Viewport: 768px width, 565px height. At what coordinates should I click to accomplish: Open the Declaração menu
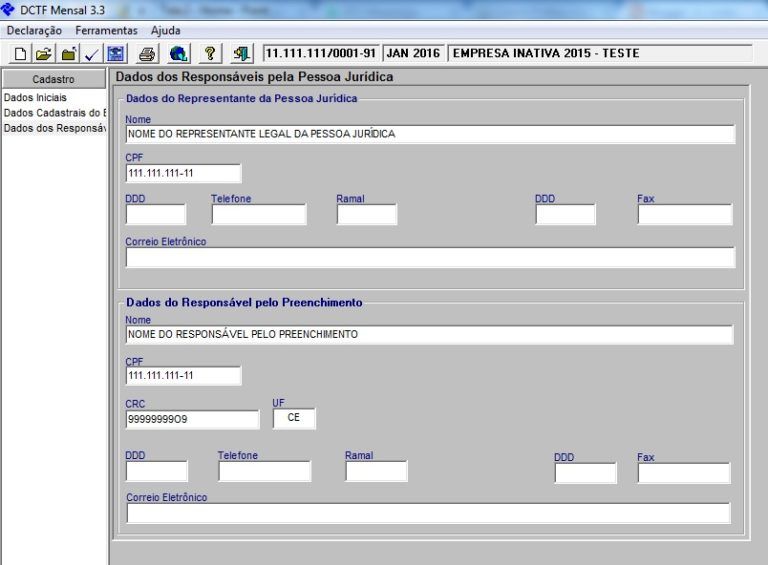click(34, 31)
